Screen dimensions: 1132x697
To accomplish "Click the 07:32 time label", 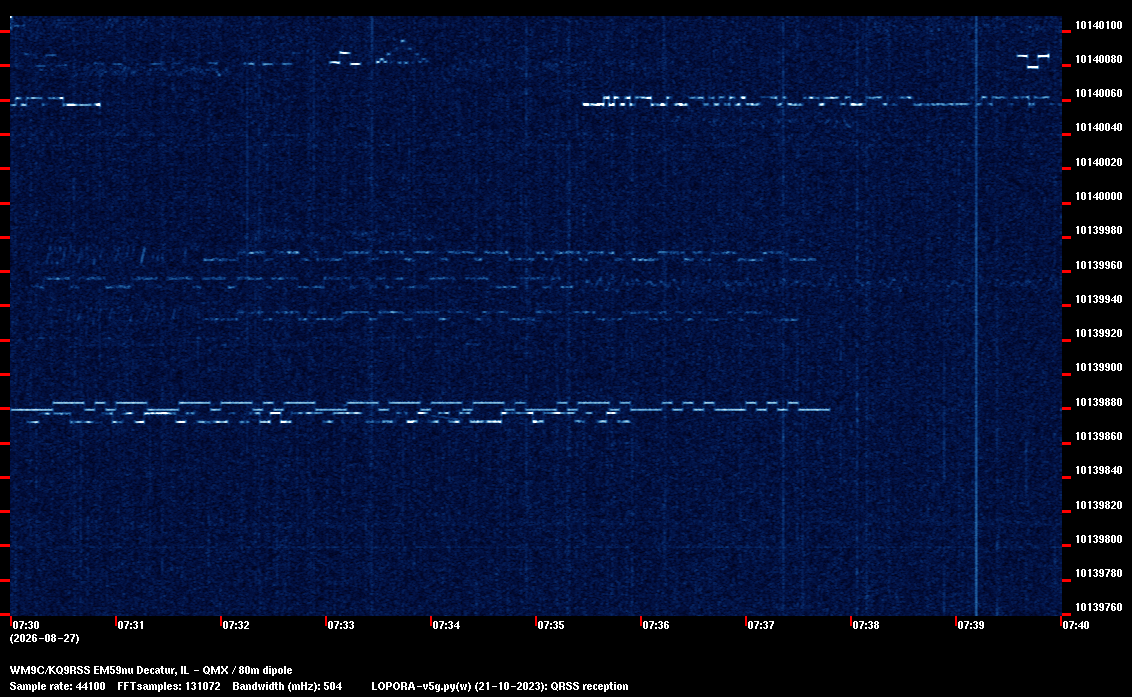I will pos(236,625).
